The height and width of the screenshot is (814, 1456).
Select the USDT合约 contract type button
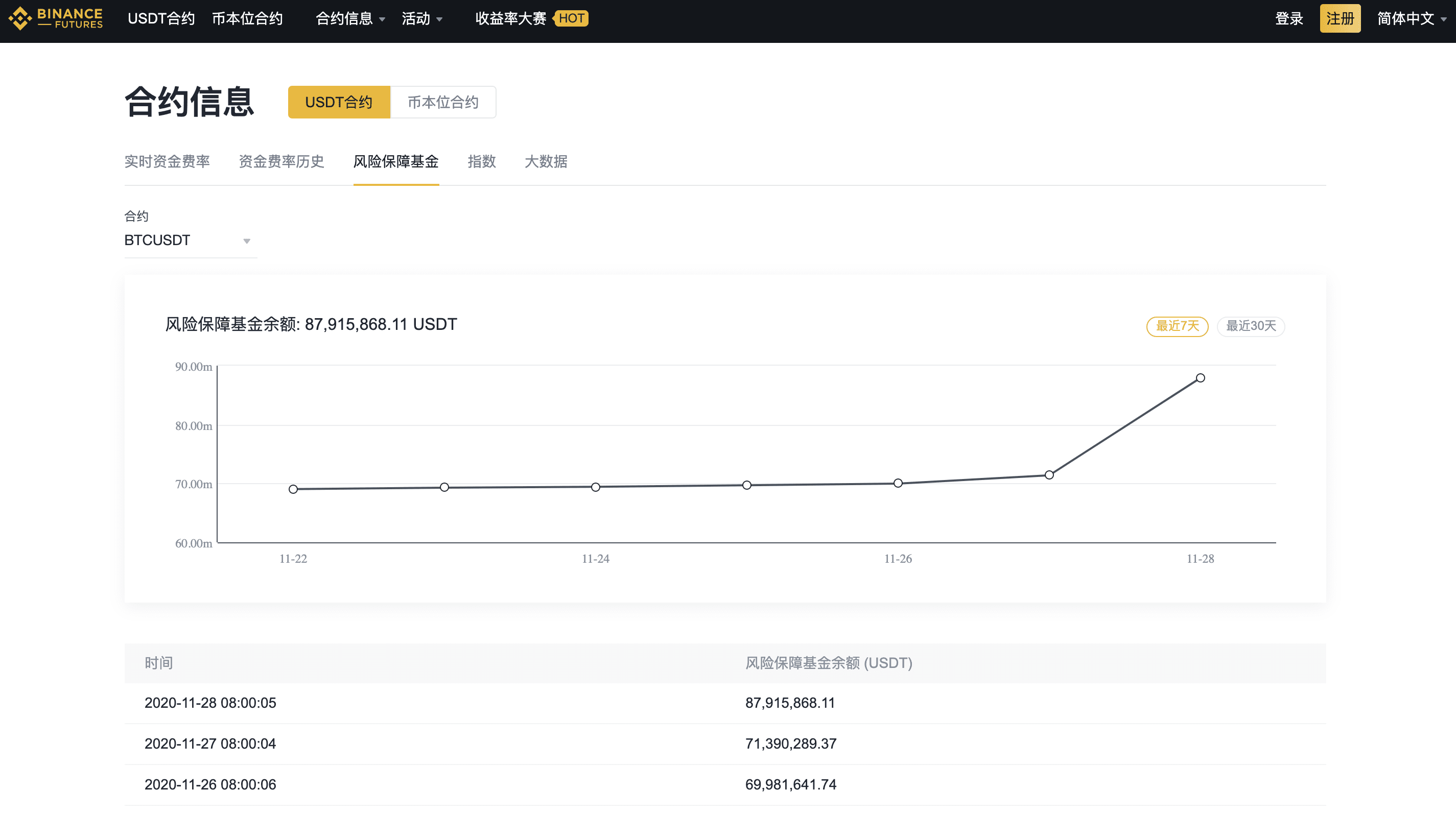[339, 102]
